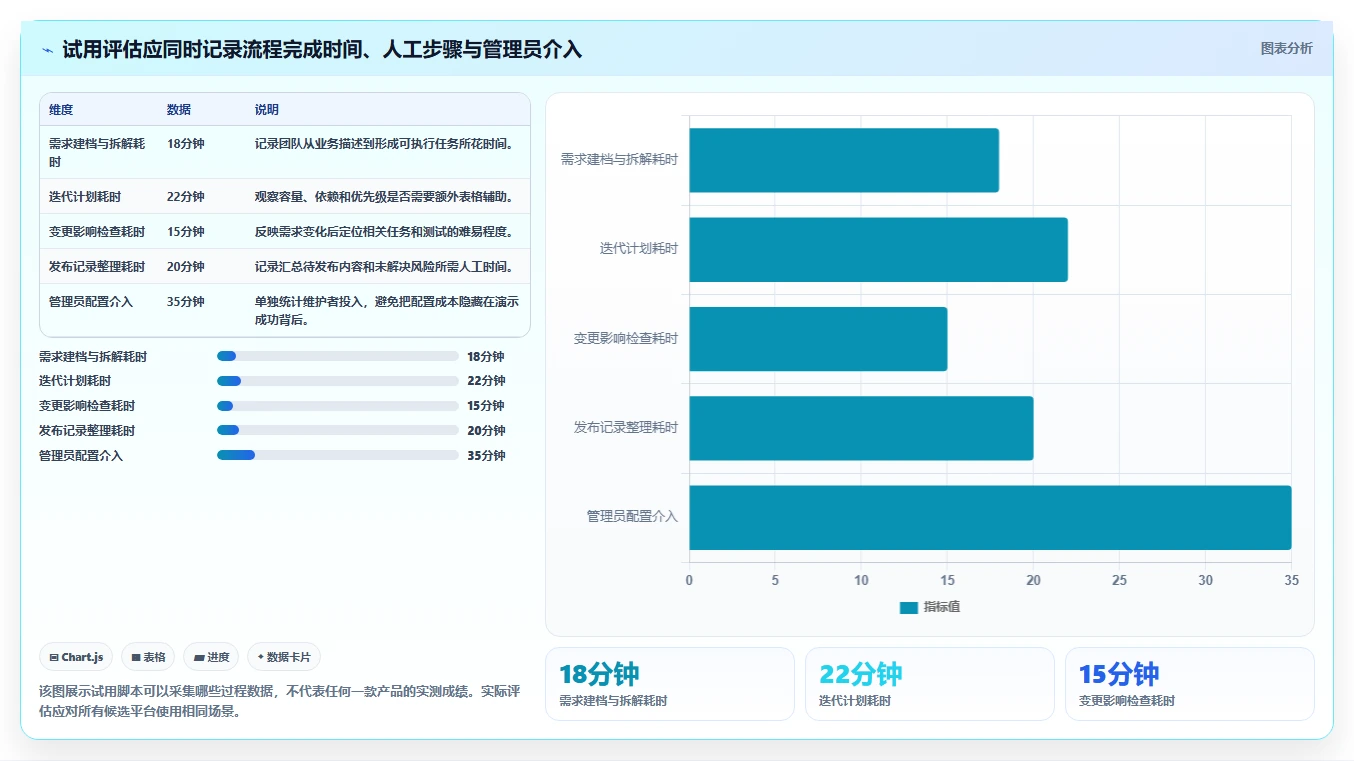
Task: Click 发布记录整理耗时 in the table's 维度 column
Action: (97, 267)
